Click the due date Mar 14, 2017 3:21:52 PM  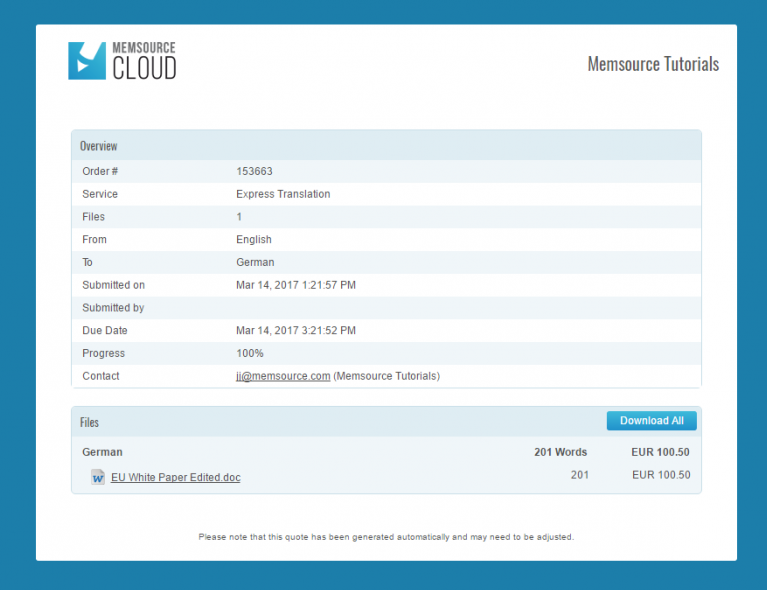click(x=296, y=331)
